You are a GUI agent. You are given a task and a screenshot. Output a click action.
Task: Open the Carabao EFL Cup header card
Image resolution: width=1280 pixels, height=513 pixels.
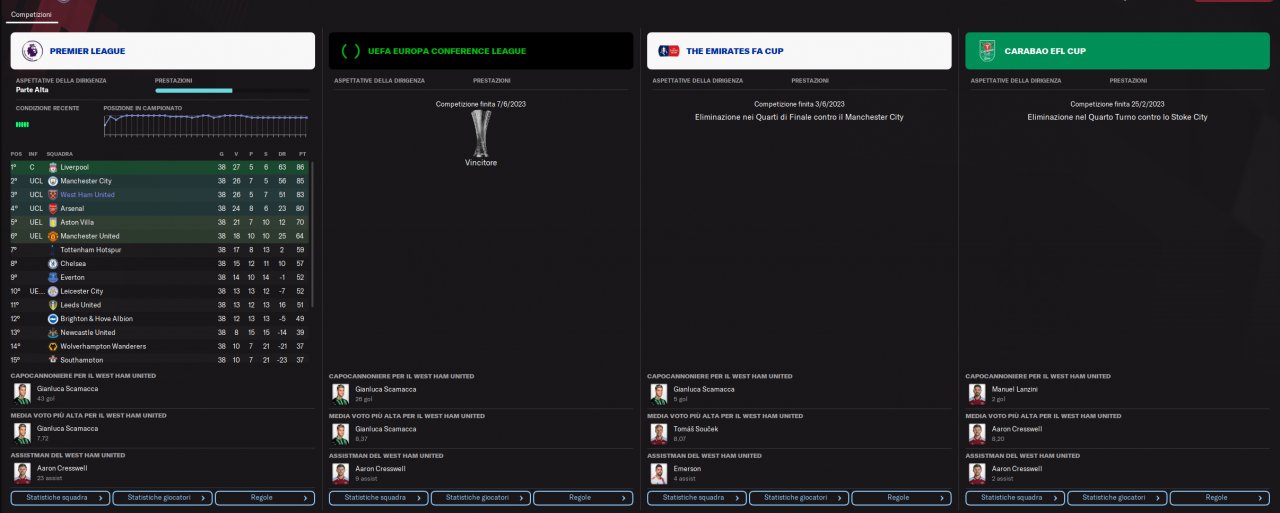point(1117,51)
